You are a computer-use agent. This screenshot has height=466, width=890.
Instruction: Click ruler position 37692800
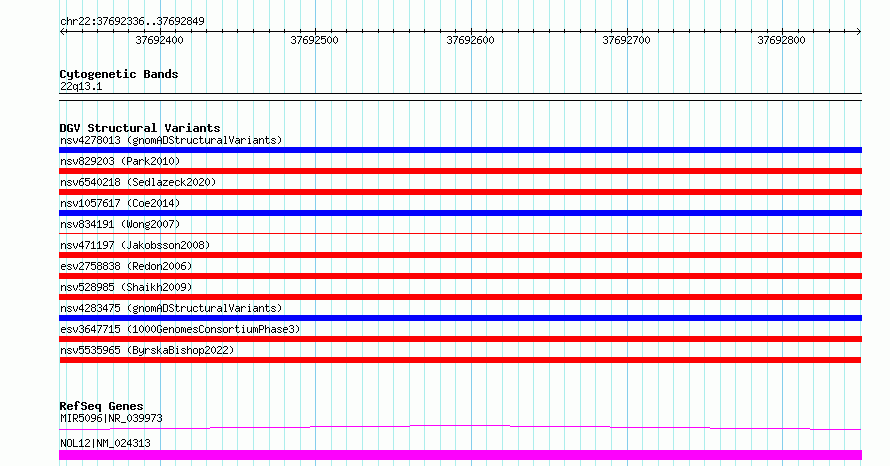tap(782, 40)
